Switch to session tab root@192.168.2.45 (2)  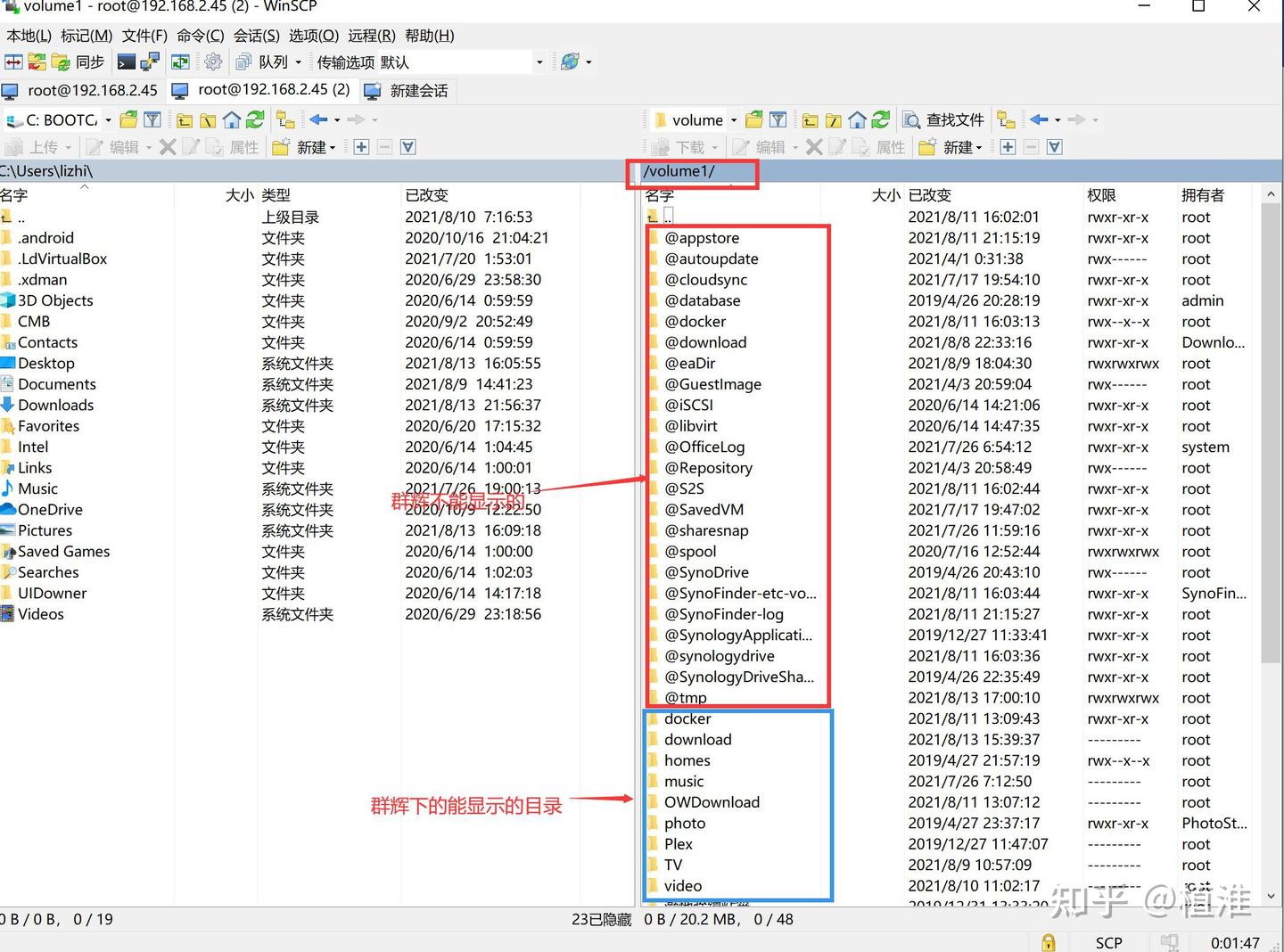(262, 90)
